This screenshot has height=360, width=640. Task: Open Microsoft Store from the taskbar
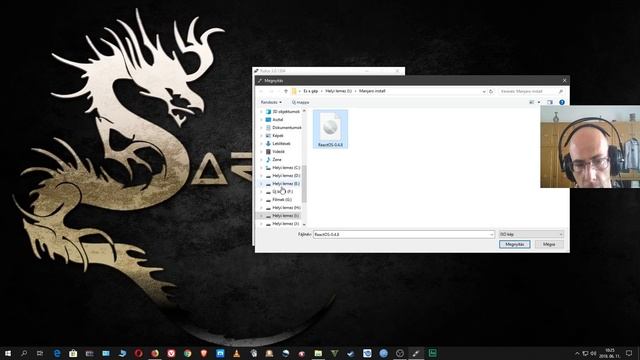pos(73,353)
